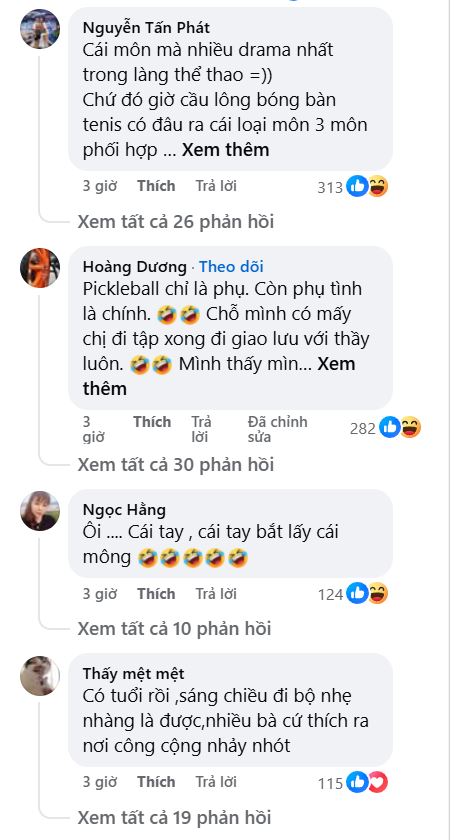Open Ngọc Hằng's avatar photo
Image resolution: width=454 pixels, height=840 pixels.
click(x=40, y=511)
